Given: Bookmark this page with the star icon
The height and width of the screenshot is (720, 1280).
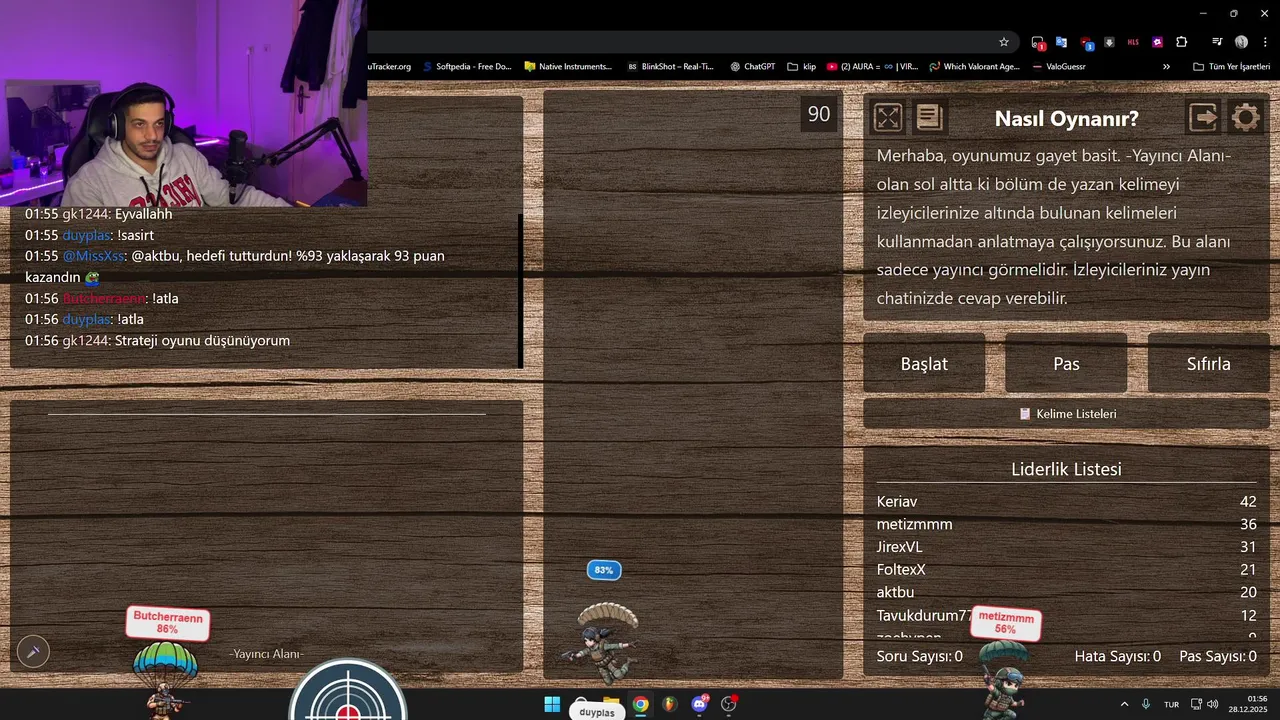Looking at the screenshot, I should (x=1004, y=42).
